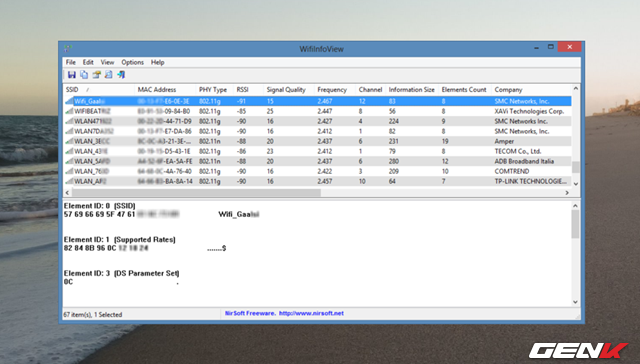Click Amper company cell
The image size is (640, 364).
[x=504, y=141]
